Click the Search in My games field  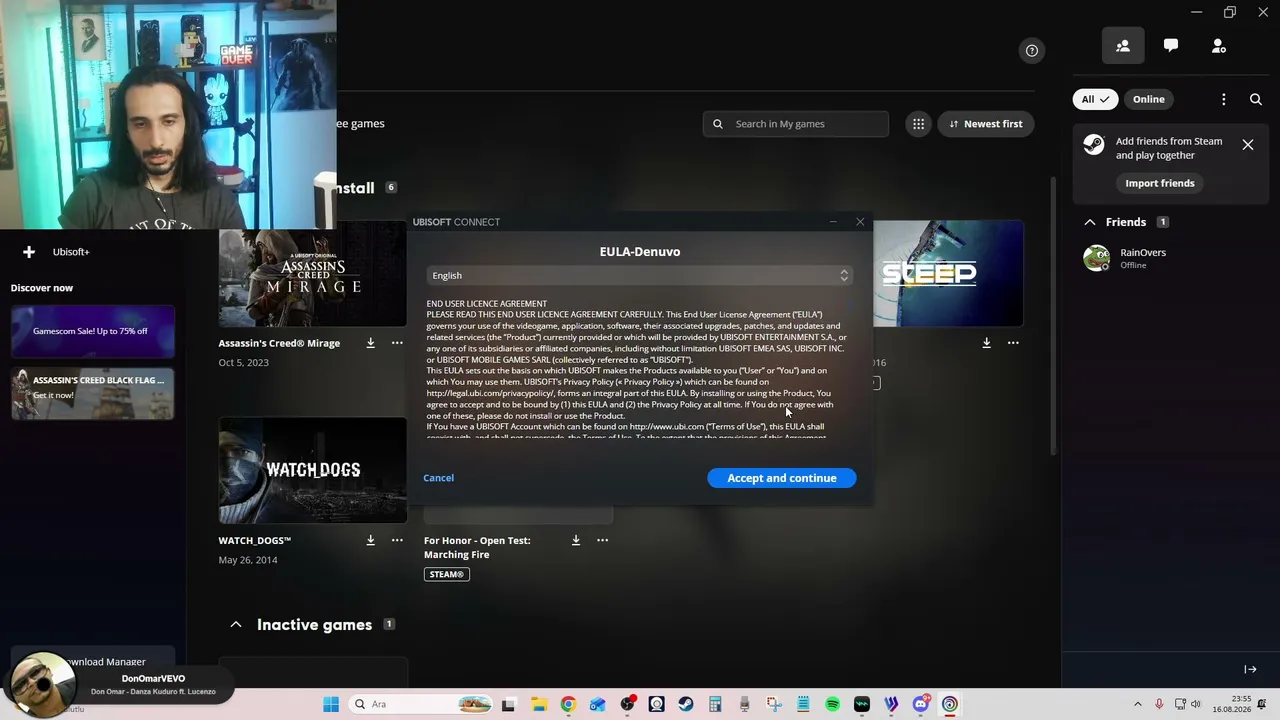click(x=796, y=124)
